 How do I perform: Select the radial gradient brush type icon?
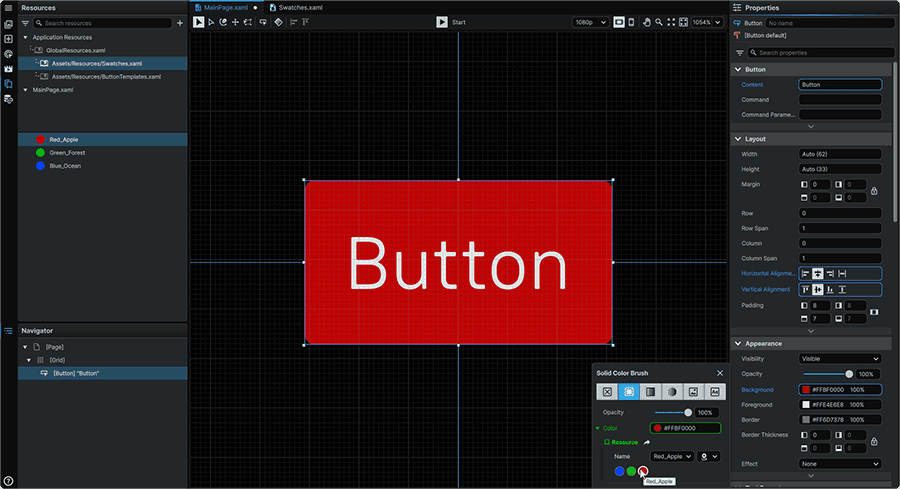[672, 392]
